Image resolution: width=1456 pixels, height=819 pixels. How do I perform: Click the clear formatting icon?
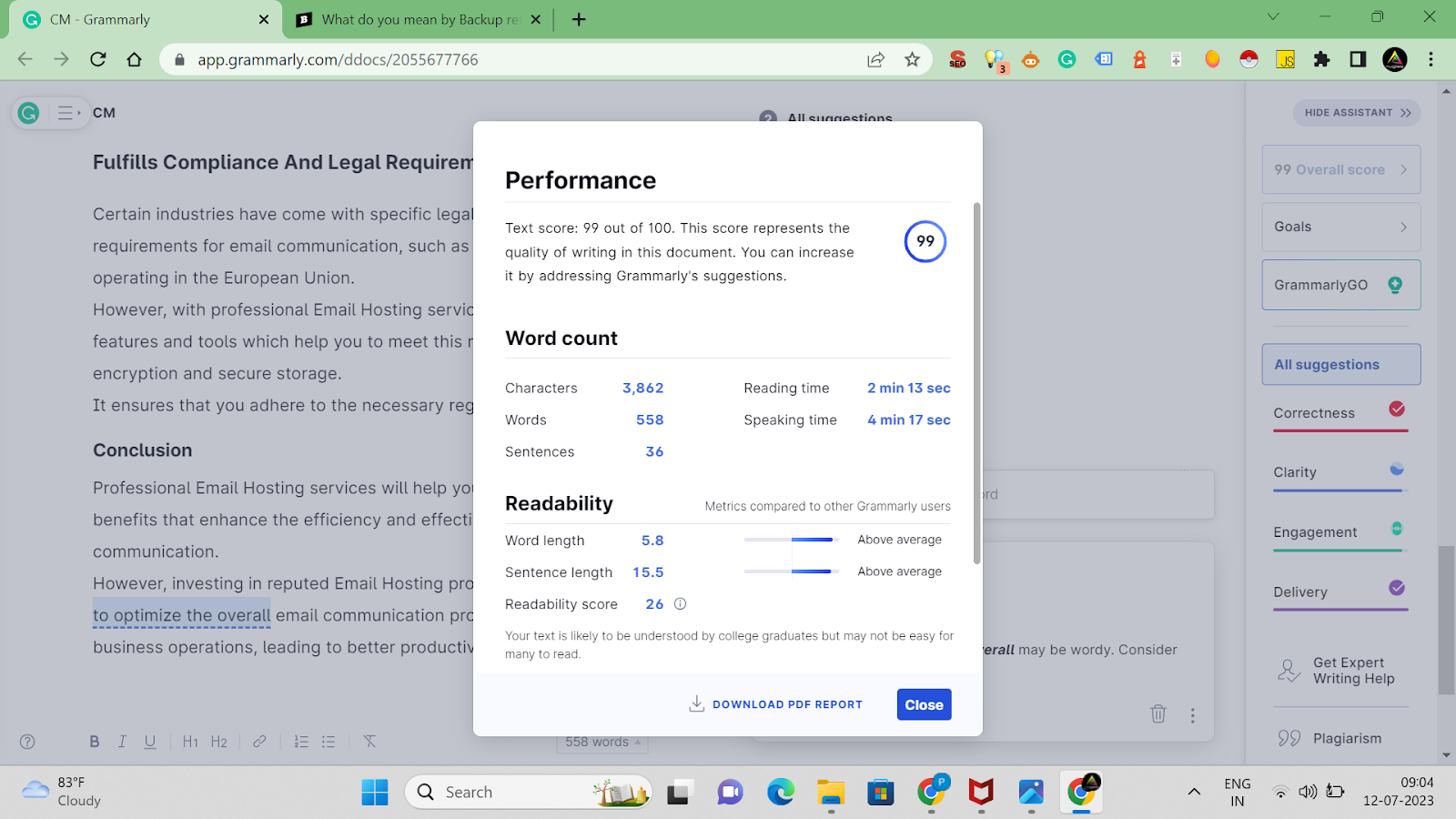(x=369, y=742)
